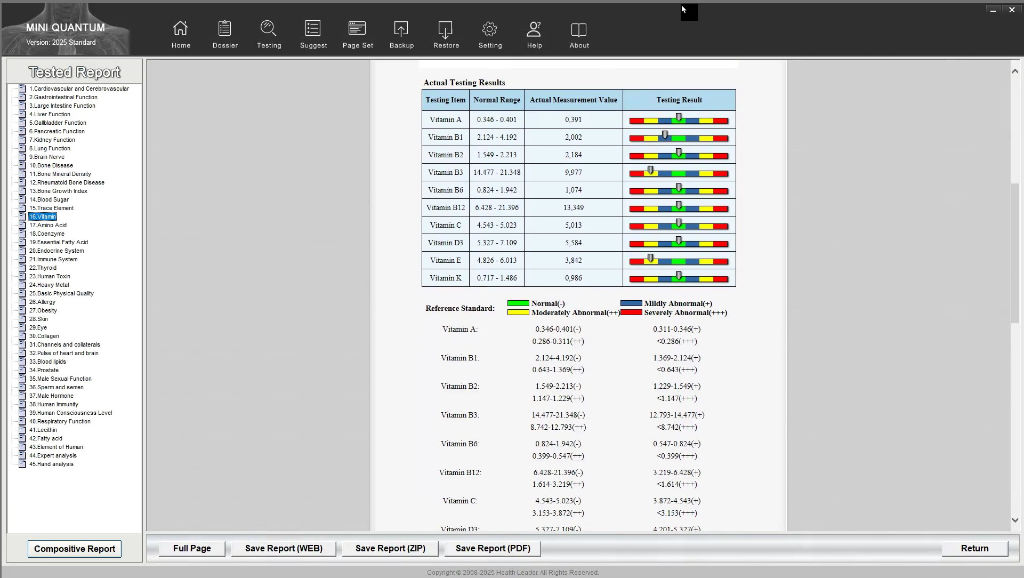Click the Compositive Report button
The height and width of the screenshot is (578, 1024).
coord(74,549)
